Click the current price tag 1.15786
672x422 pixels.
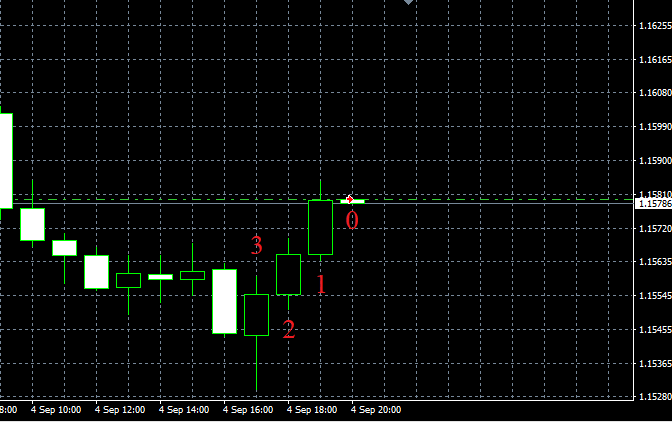point(654,204)
